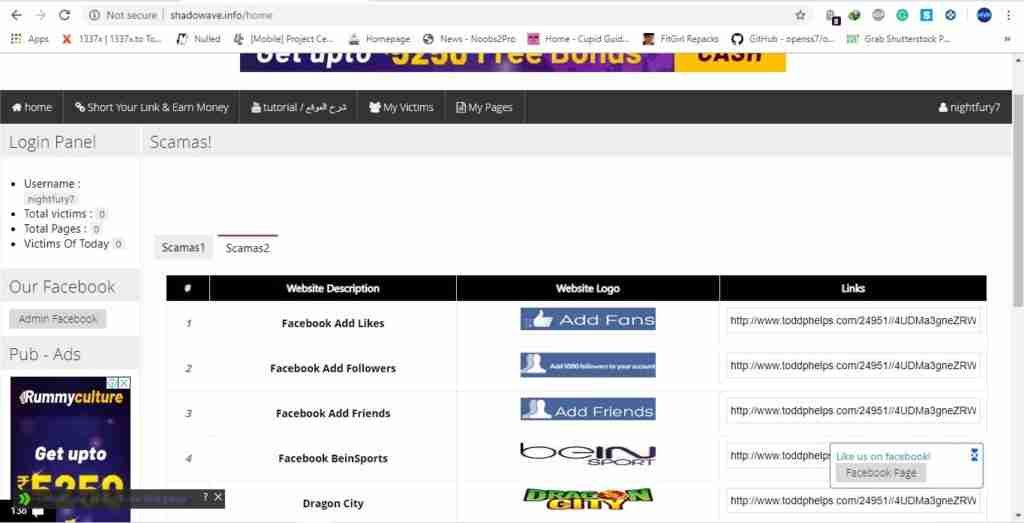Image resolution: width=1024 pixels, height=523 pixels.
Task: Click the Dragon City description text
Action: (x=333, y=503)
